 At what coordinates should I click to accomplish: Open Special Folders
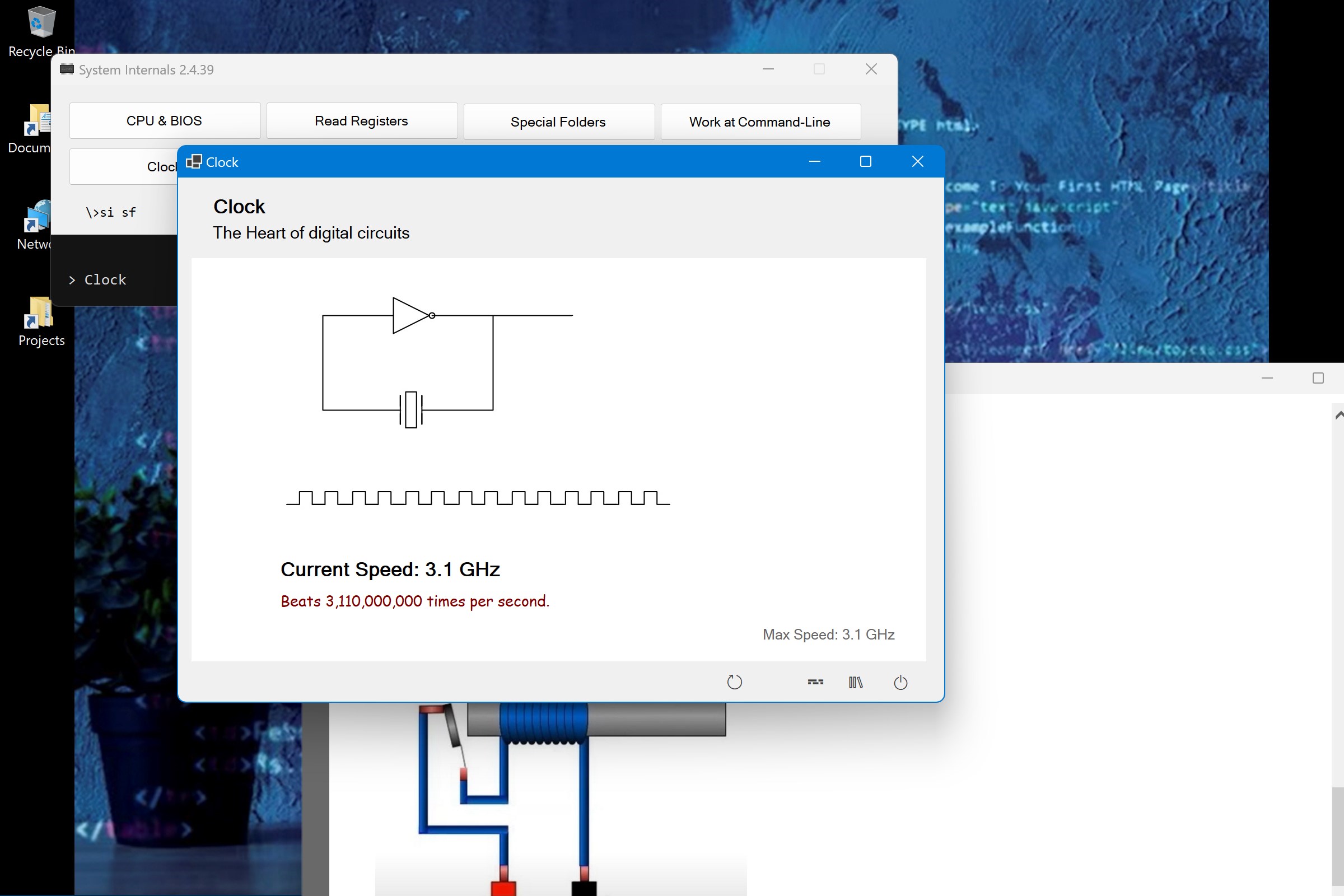point(558,122)
